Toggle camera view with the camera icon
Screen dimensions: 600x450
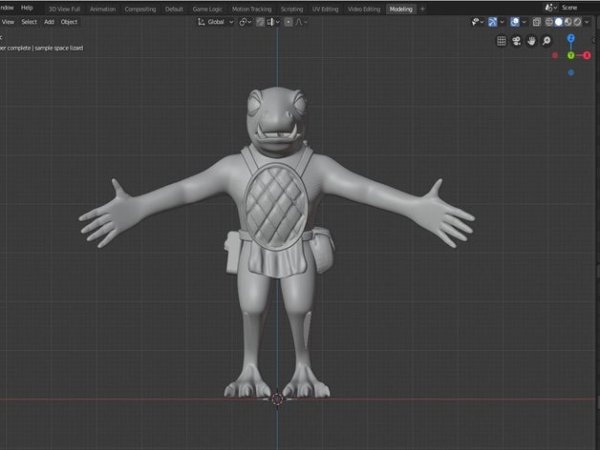coord(517,41)
